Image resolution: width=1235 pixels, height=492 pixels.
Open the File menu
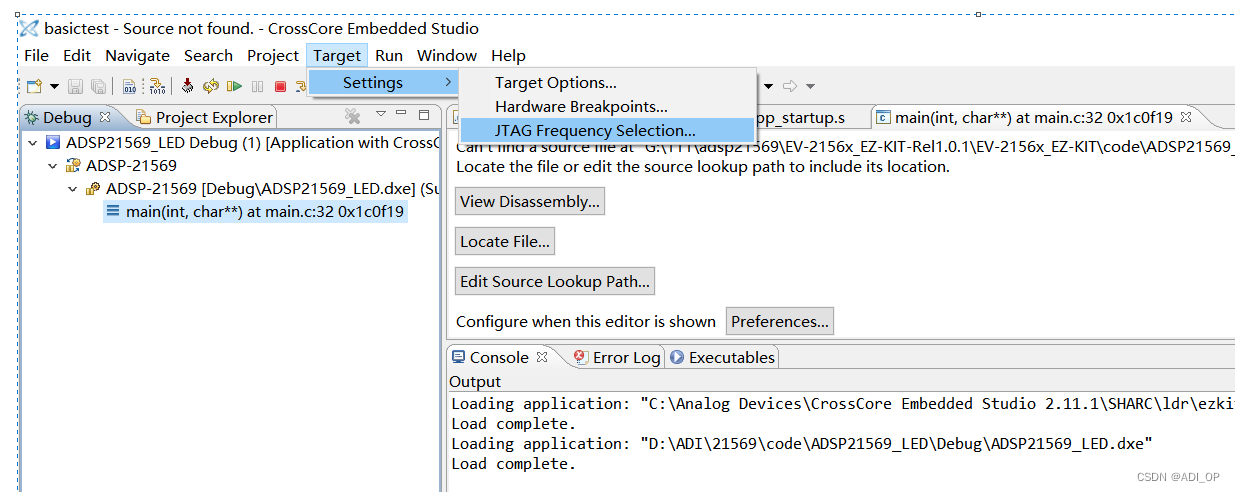coord(36,56)
